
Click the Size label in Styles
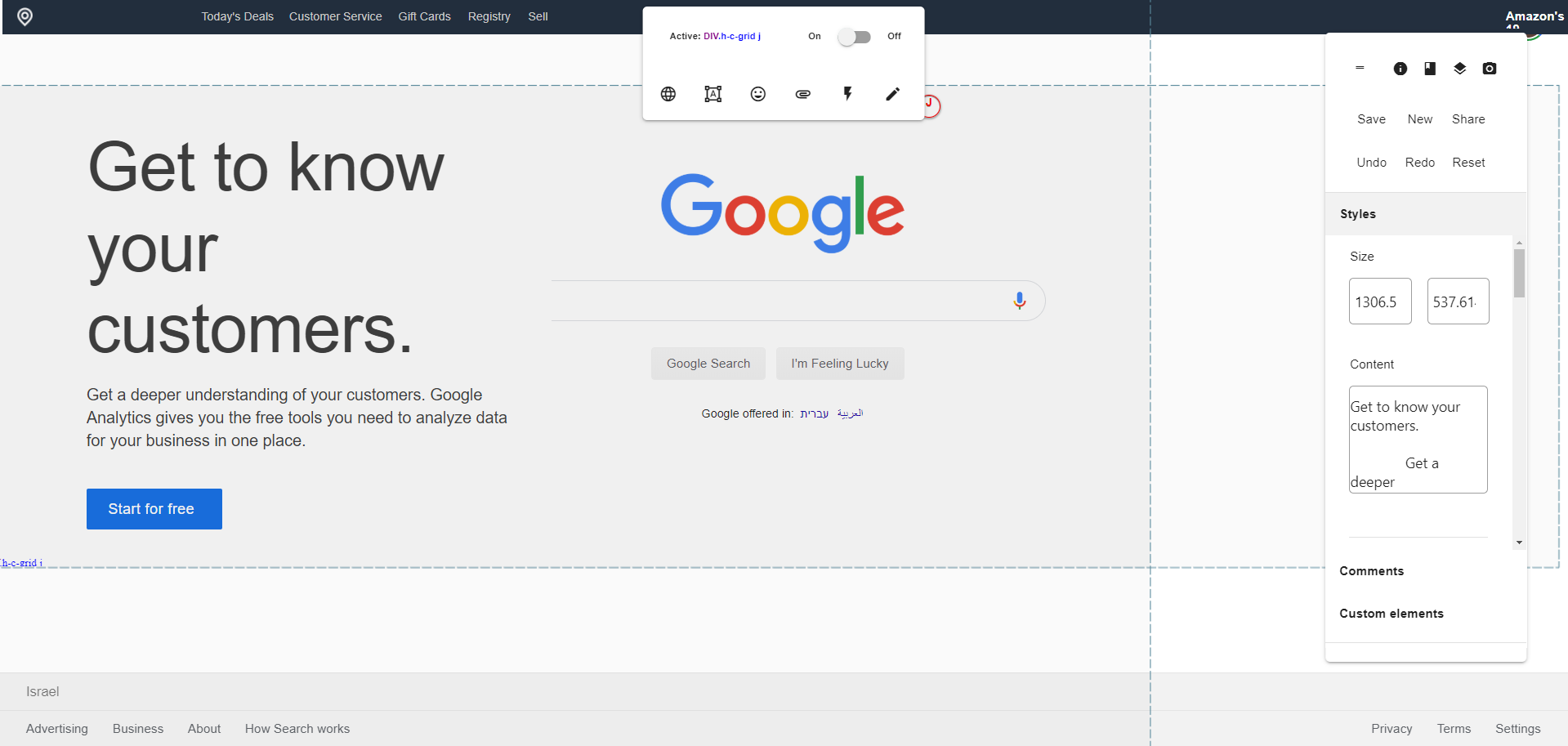pyautogui.click(x=1362, y=257)
